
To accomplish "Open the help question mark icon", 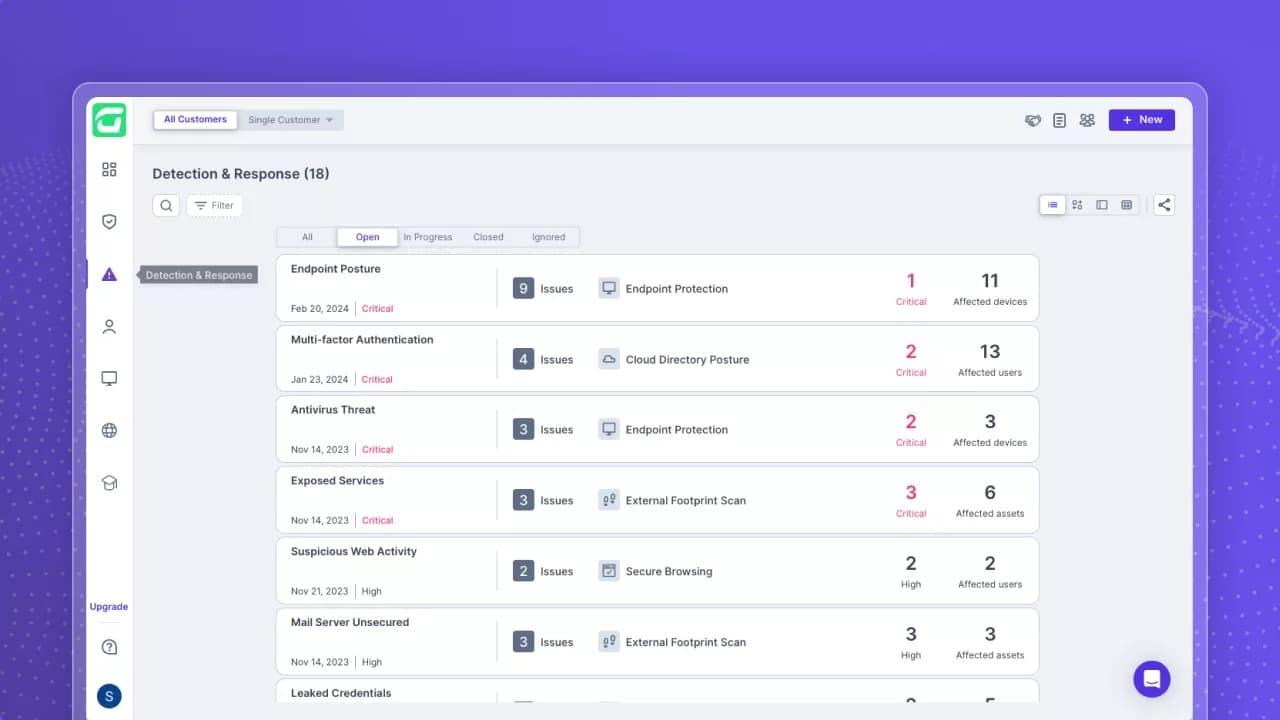I will pos(109,647).
